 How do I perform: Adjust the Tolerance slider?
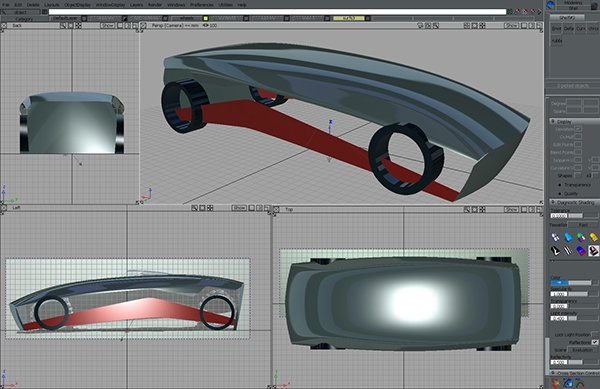[583, 216]
